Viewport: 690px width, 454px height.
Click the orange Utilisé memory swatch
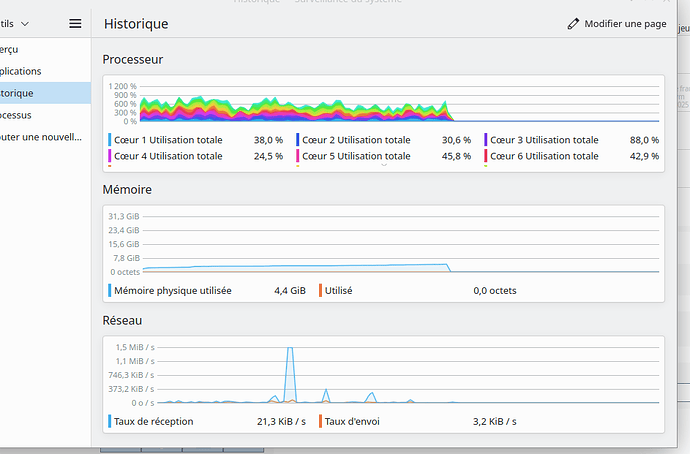pos(321,291)
